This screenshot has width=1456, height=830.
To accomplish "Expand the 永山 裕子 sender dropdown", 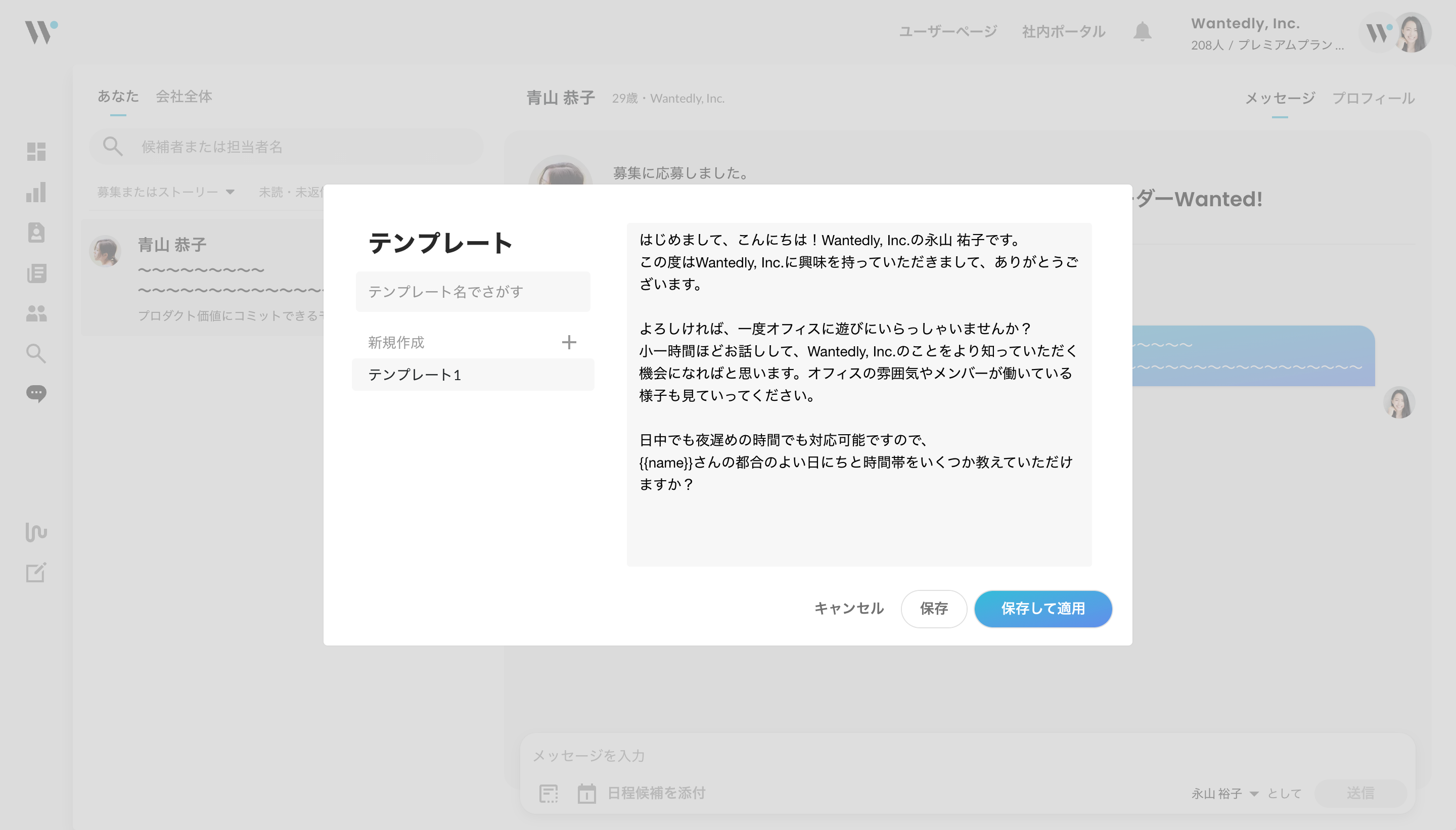I will (1224, 793).
